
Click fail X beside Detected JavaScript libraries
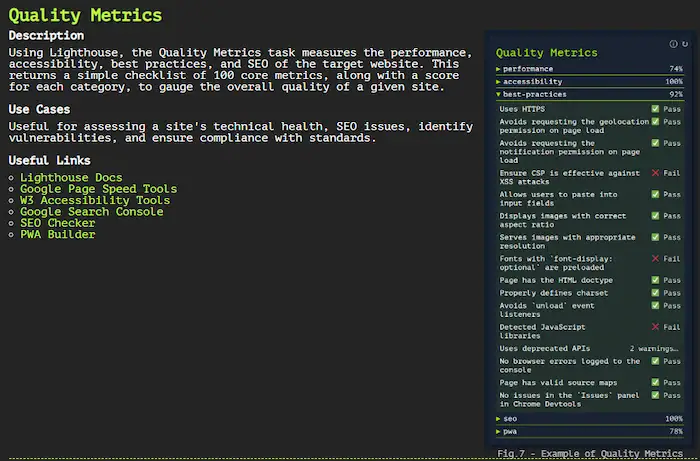pos(656,327)
